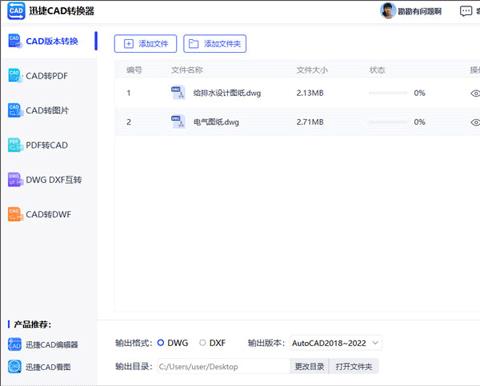The image size is (480, 386).
Task: Click the output directory path field
Action: pyautogui.click(x=223, y=367)
